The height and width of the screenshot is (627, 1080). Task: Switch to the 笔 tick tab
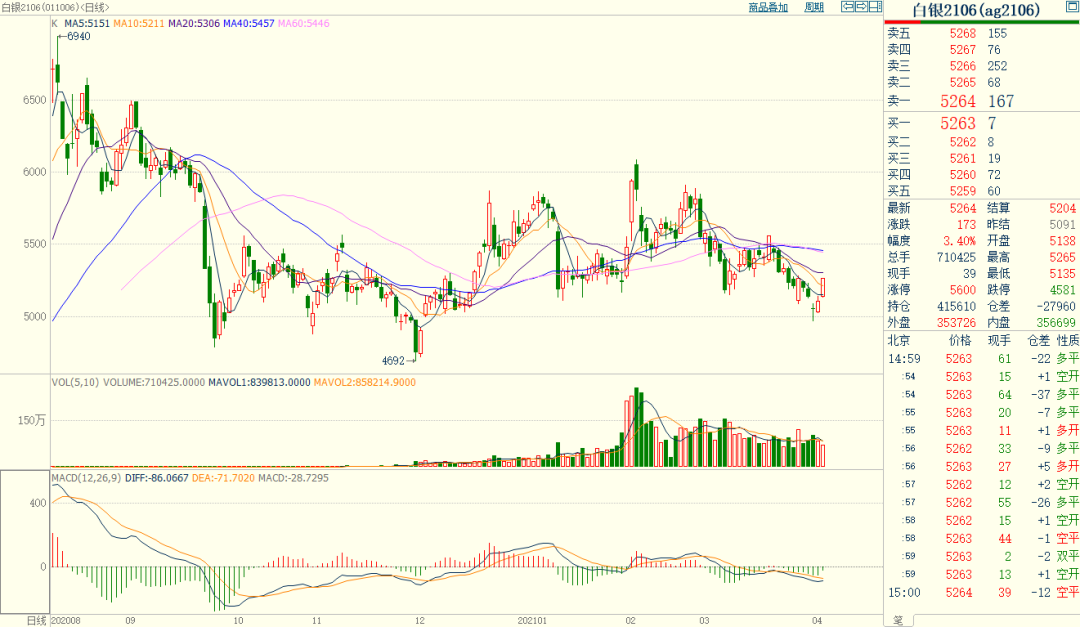tap(898, 621)
